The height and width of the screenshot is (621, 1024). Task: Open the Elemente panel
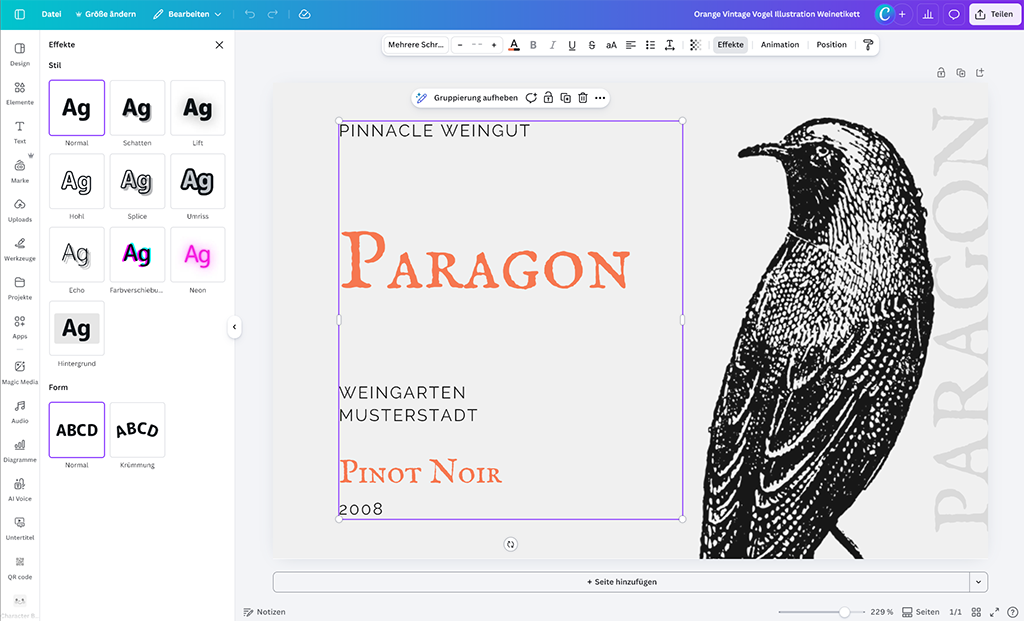click(x=20, y=93)
